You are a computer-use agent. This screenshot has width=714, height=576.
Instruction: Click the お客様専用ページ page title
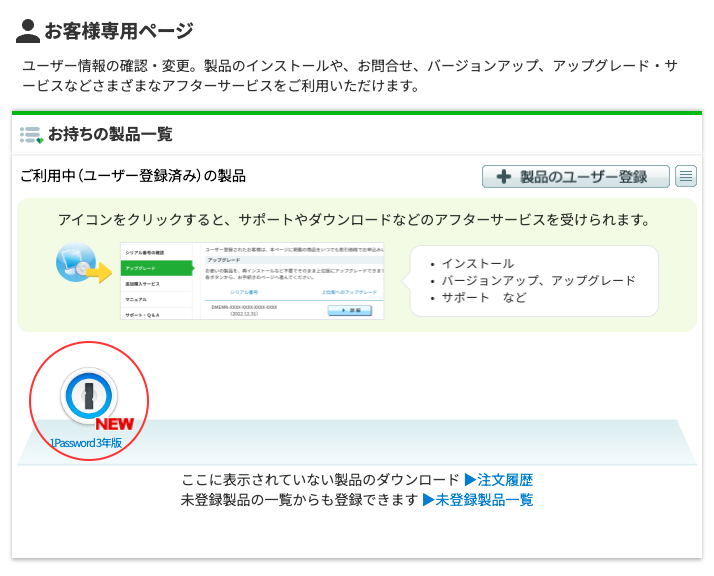[x=119, y=31]
